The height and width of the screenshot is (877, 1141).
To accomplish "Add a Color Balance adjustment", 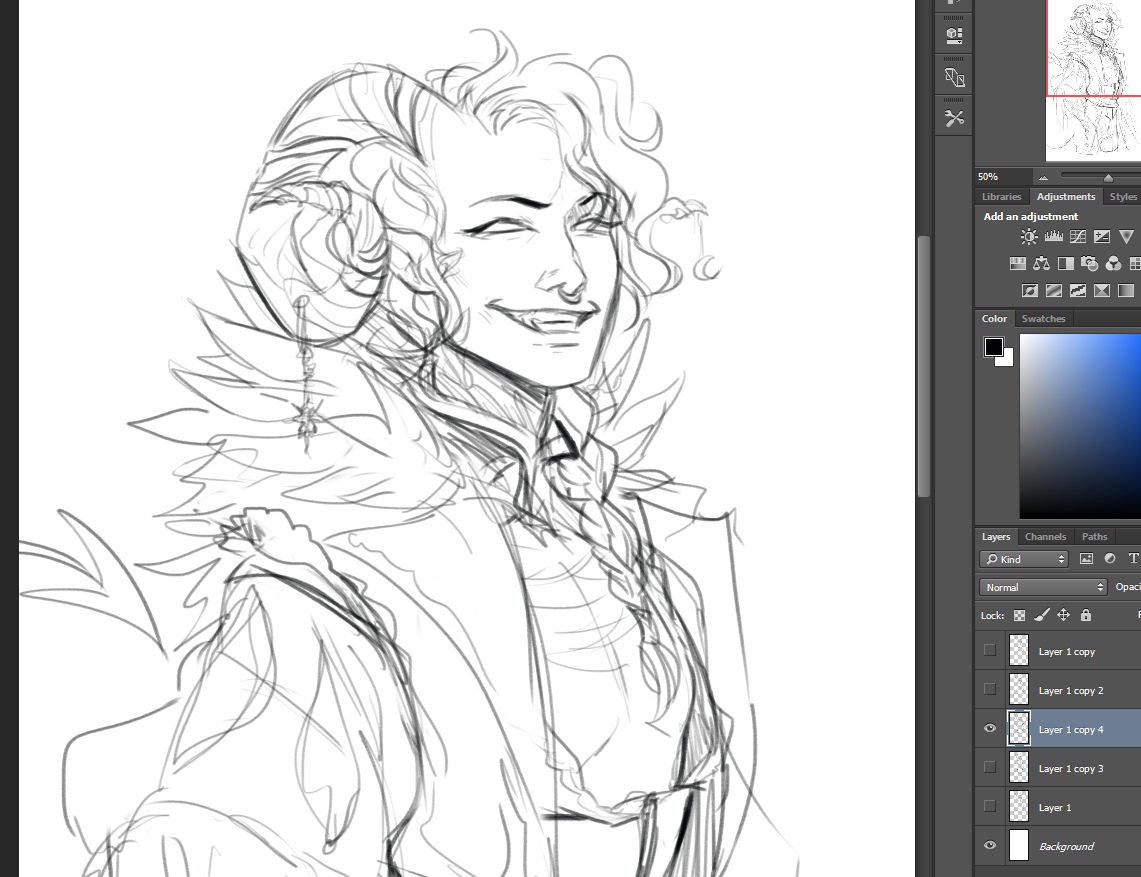I will pos(1041,263).
